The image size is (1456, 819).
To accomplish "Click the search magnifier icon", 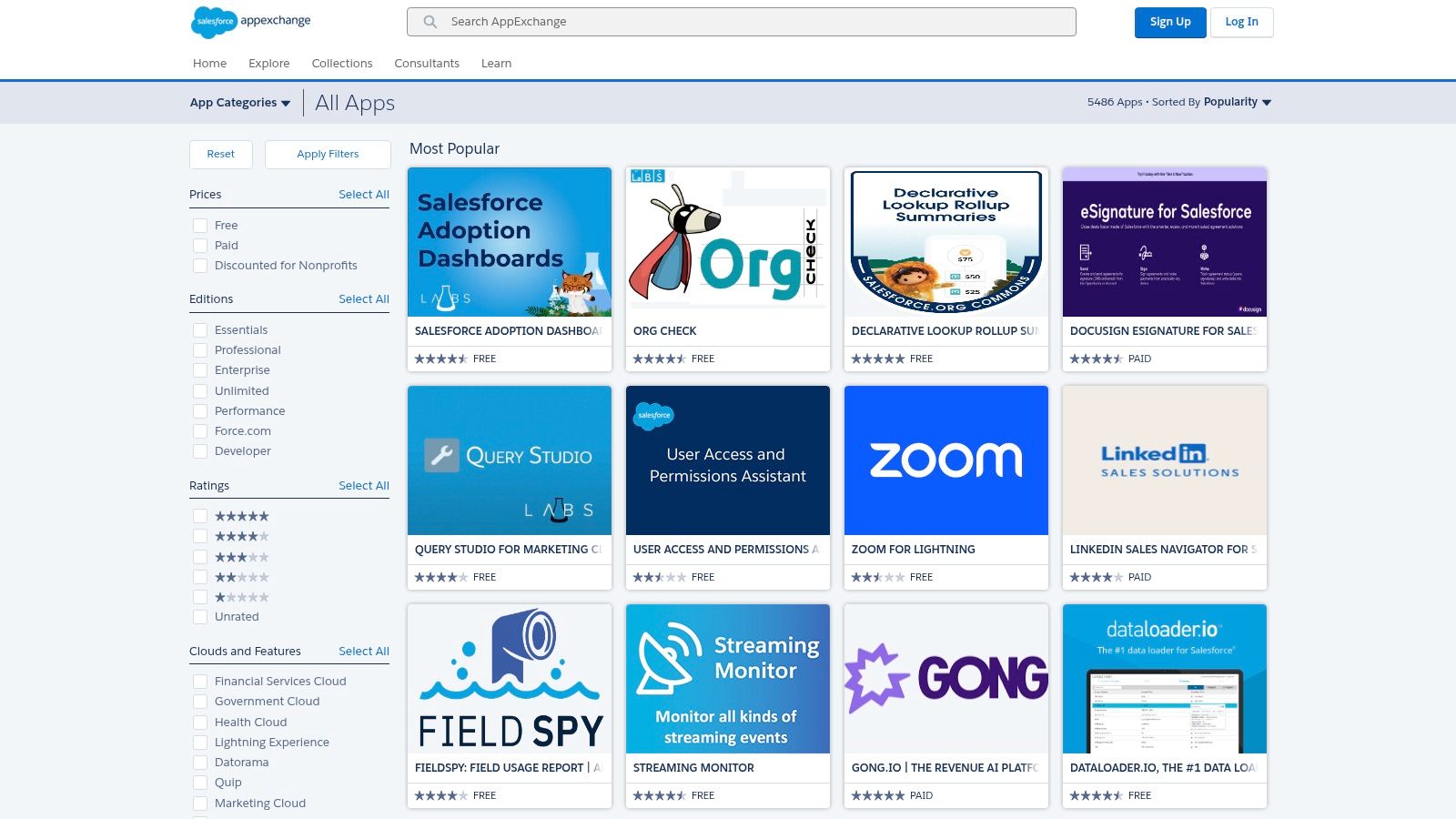I will tap(429, 21).
